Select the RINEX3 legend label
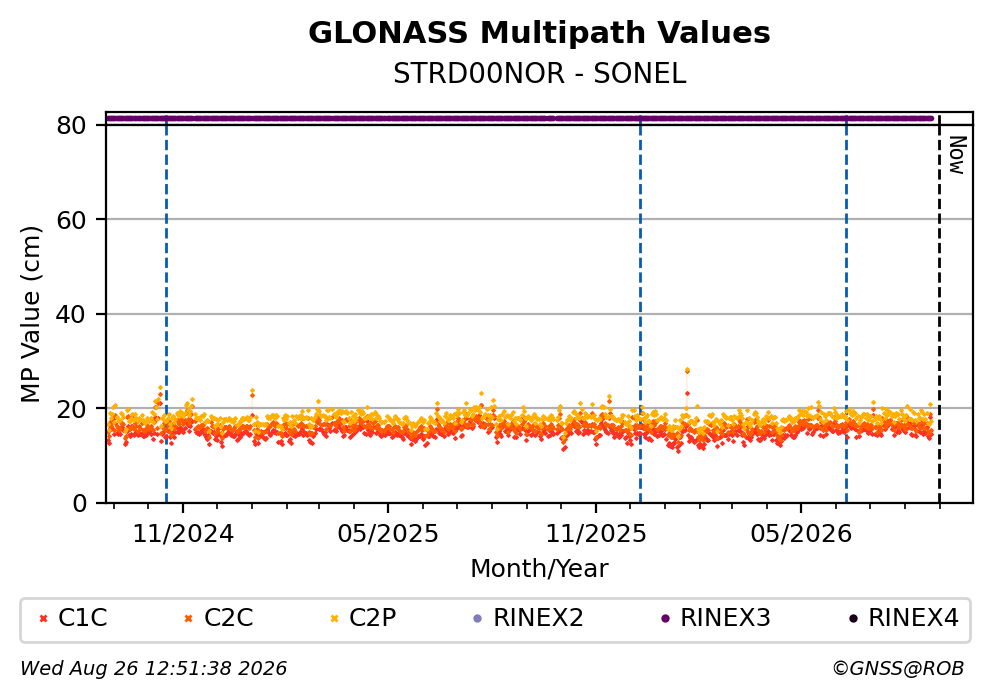This screenshot has height=699, width=993. [725, 617]
